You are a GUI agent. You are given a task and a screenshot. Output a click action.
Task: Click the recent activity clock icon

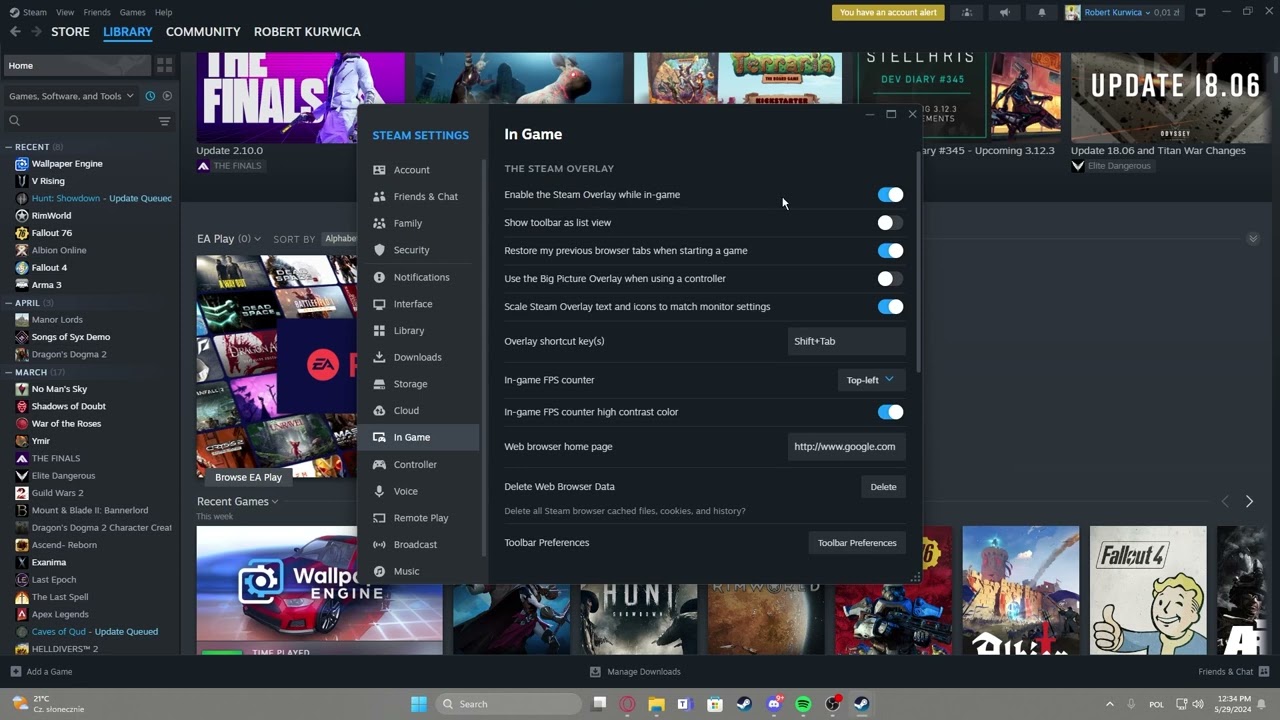[150, 96]
